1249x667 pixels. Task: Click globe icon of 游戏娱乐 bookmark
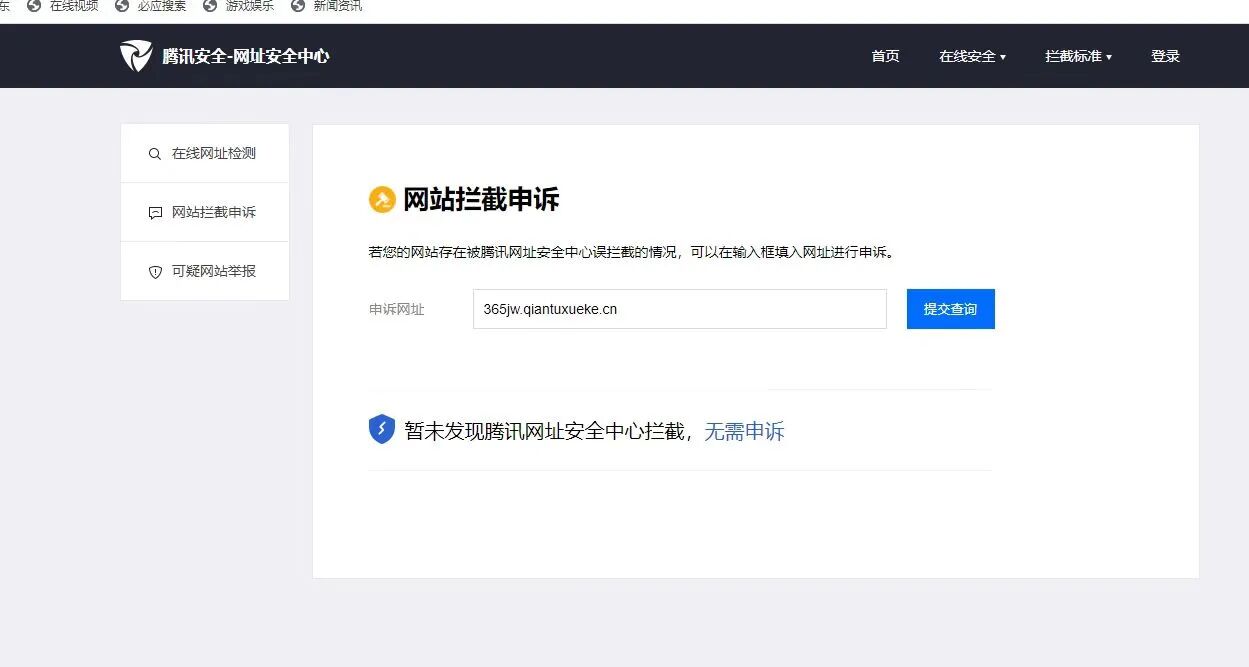click(x=210, y=6)
